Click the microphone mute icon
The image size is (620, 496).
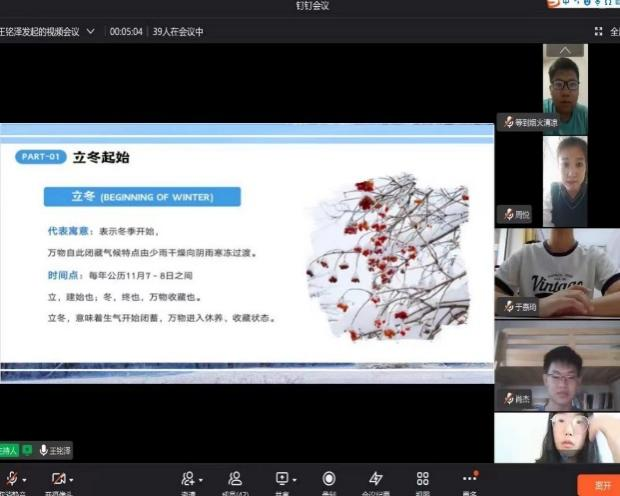[x=11, y=478]
